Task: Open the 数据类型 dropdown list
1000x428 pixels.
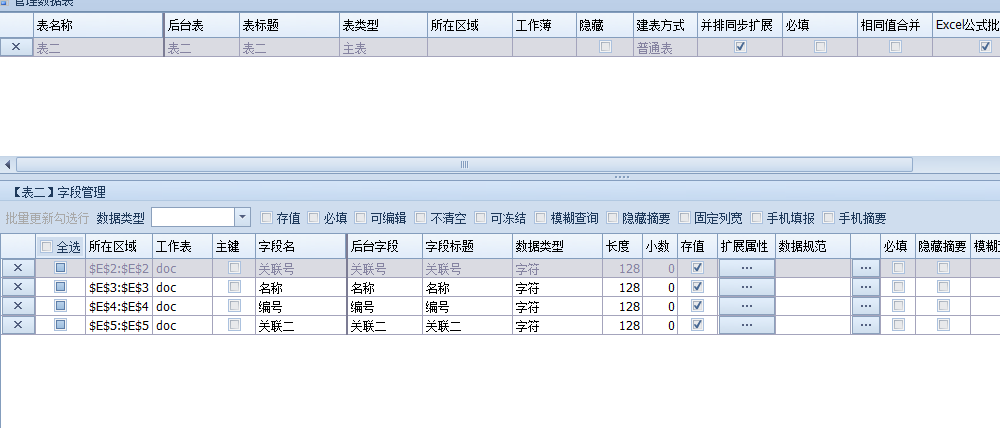Action: (242, 217)
